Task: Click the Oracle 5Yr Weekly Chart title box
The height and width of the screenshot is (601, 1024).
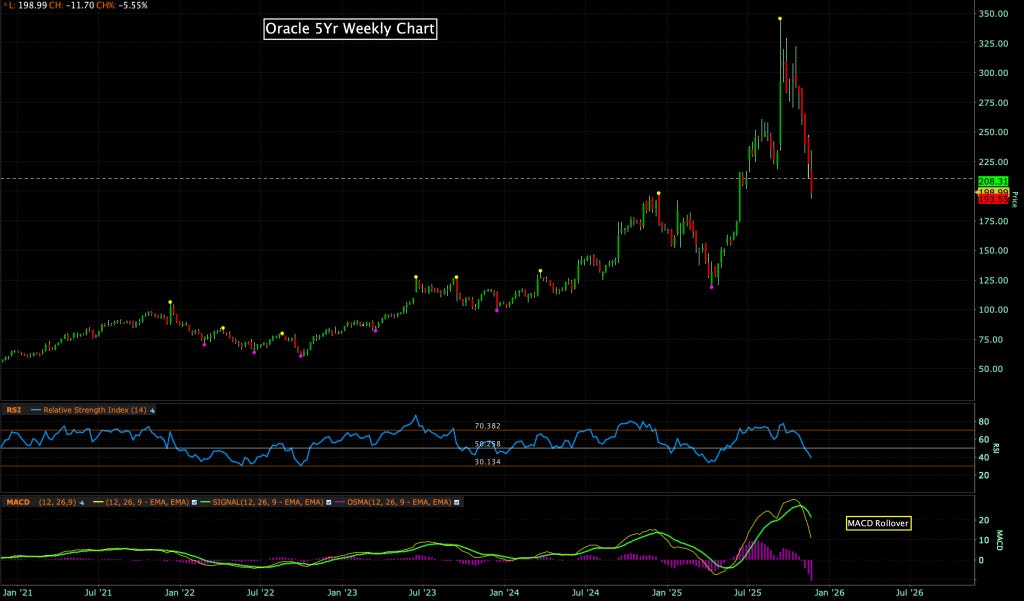Action: tap(348, 29)
